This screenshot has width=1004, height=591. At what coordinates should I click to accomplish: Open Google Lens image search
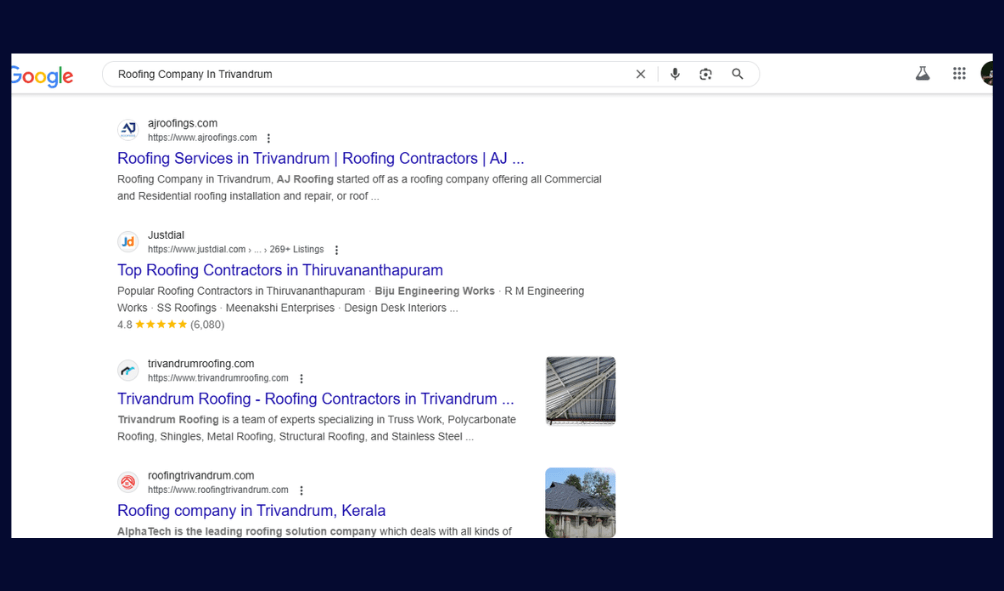click(x=706, y=74)
